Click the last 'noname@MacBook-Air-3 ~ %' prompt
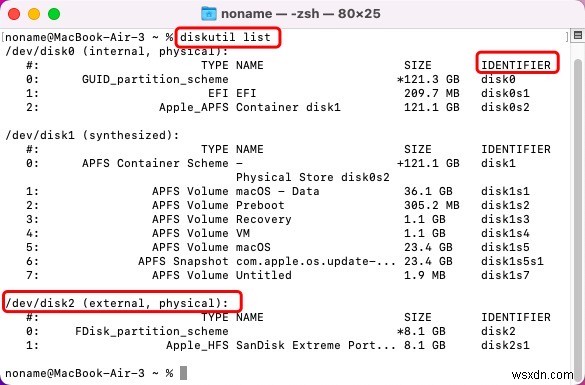The height and width of the screenshot is (385, 585). [89, 373]
